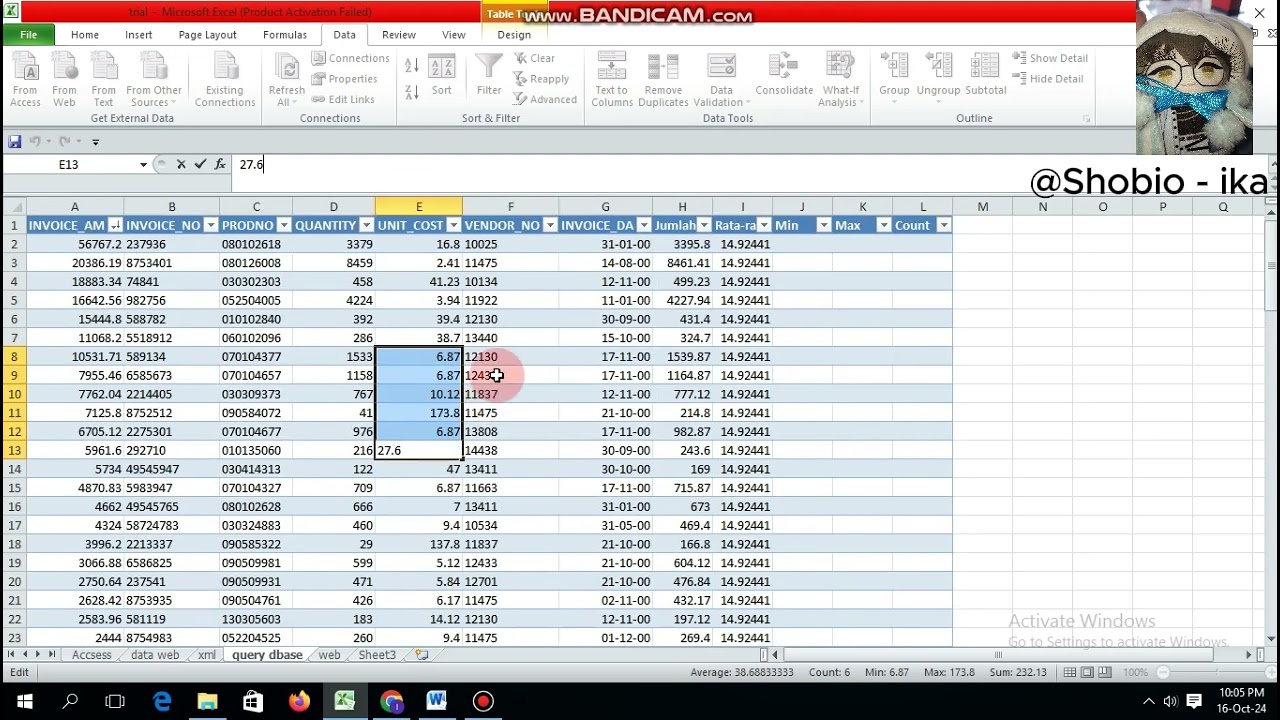Switch to the Insert ribbon tab
Image resolution: width=1280 pixels, height=720 pixels.
point(139,35)
